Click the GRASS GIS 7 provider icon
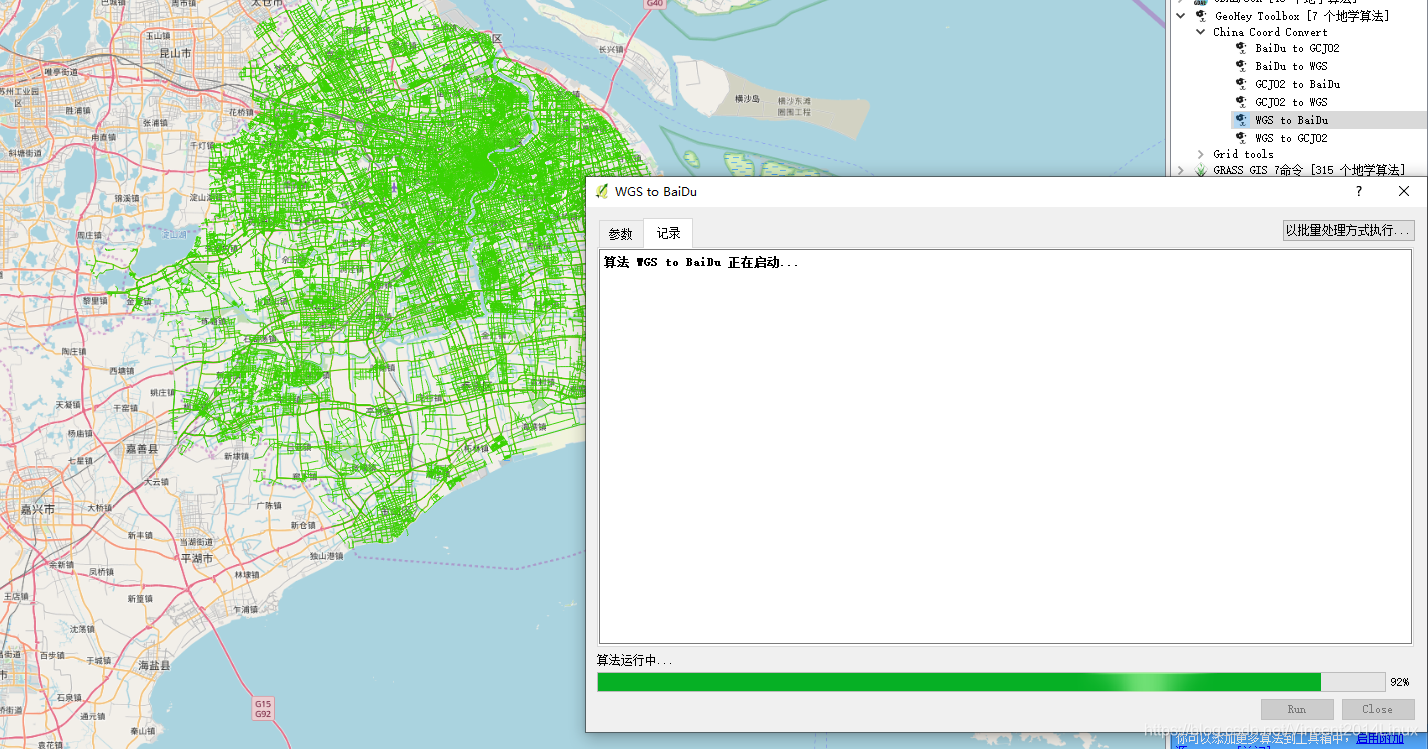 (1201, 170)
